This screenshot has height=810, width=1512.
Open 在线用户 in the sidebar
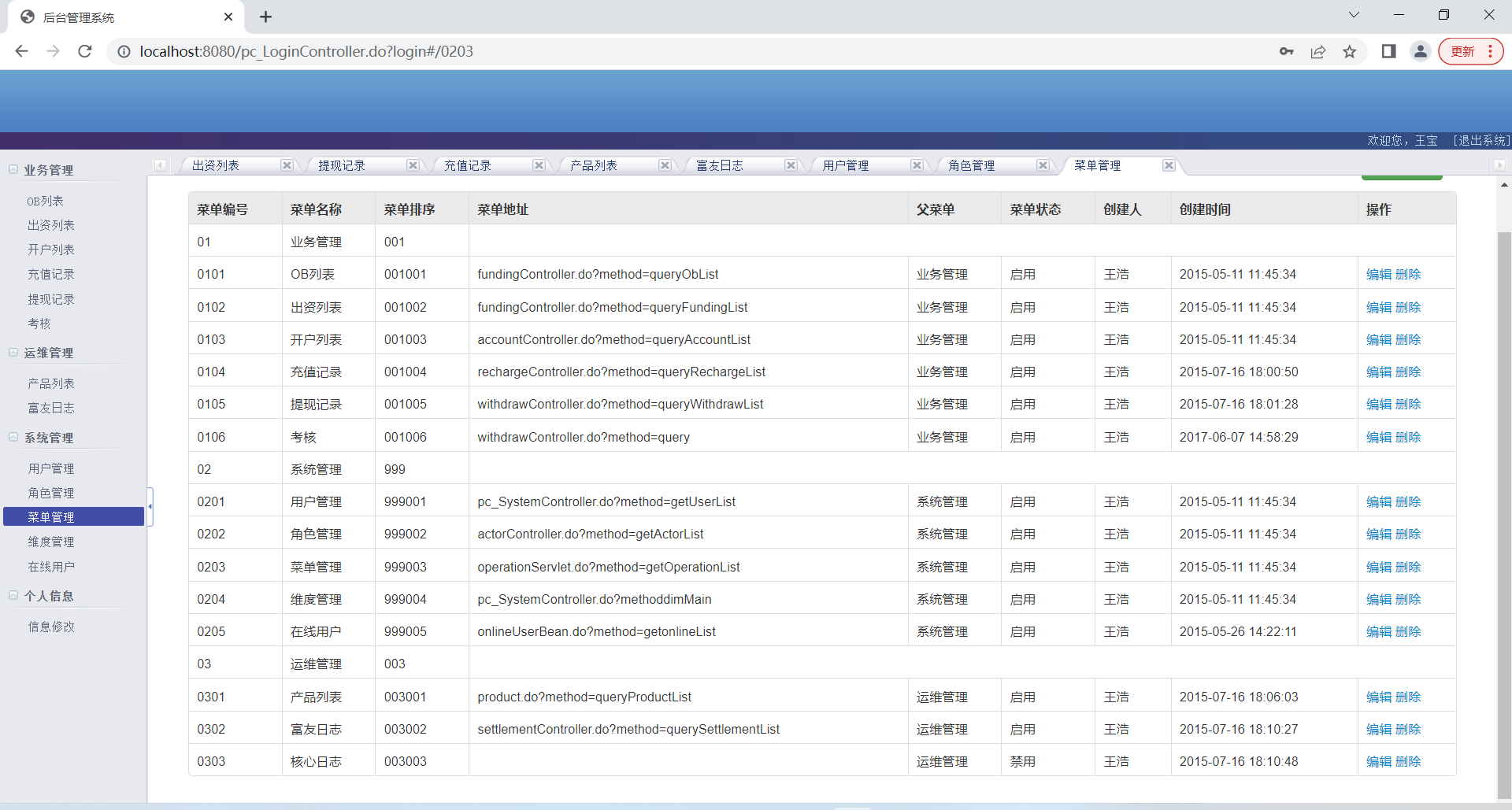point(51,567)
